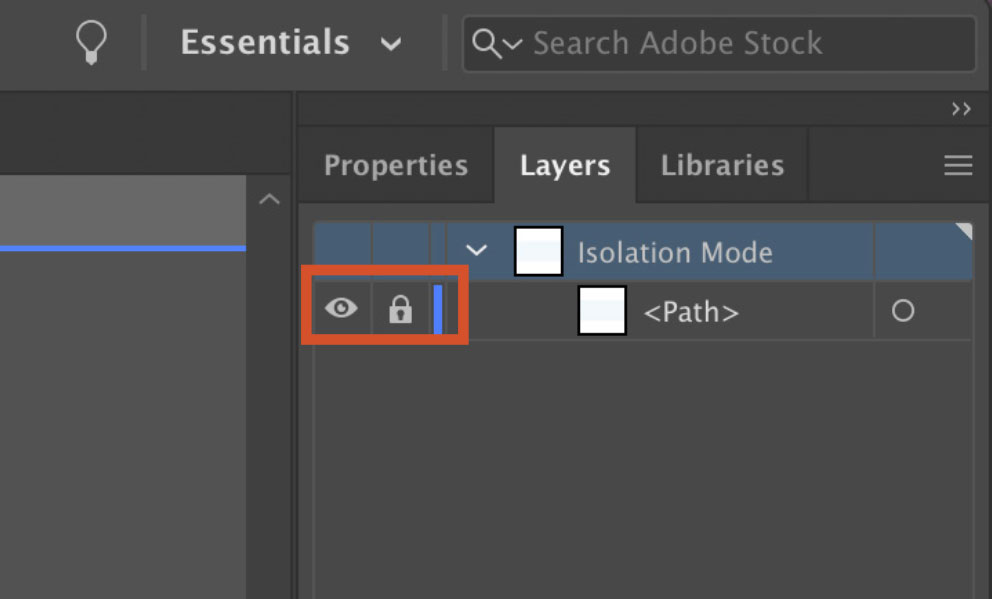Click the magnifier search icon
This screenshot has width=992, height=599.
pos(486,44)
